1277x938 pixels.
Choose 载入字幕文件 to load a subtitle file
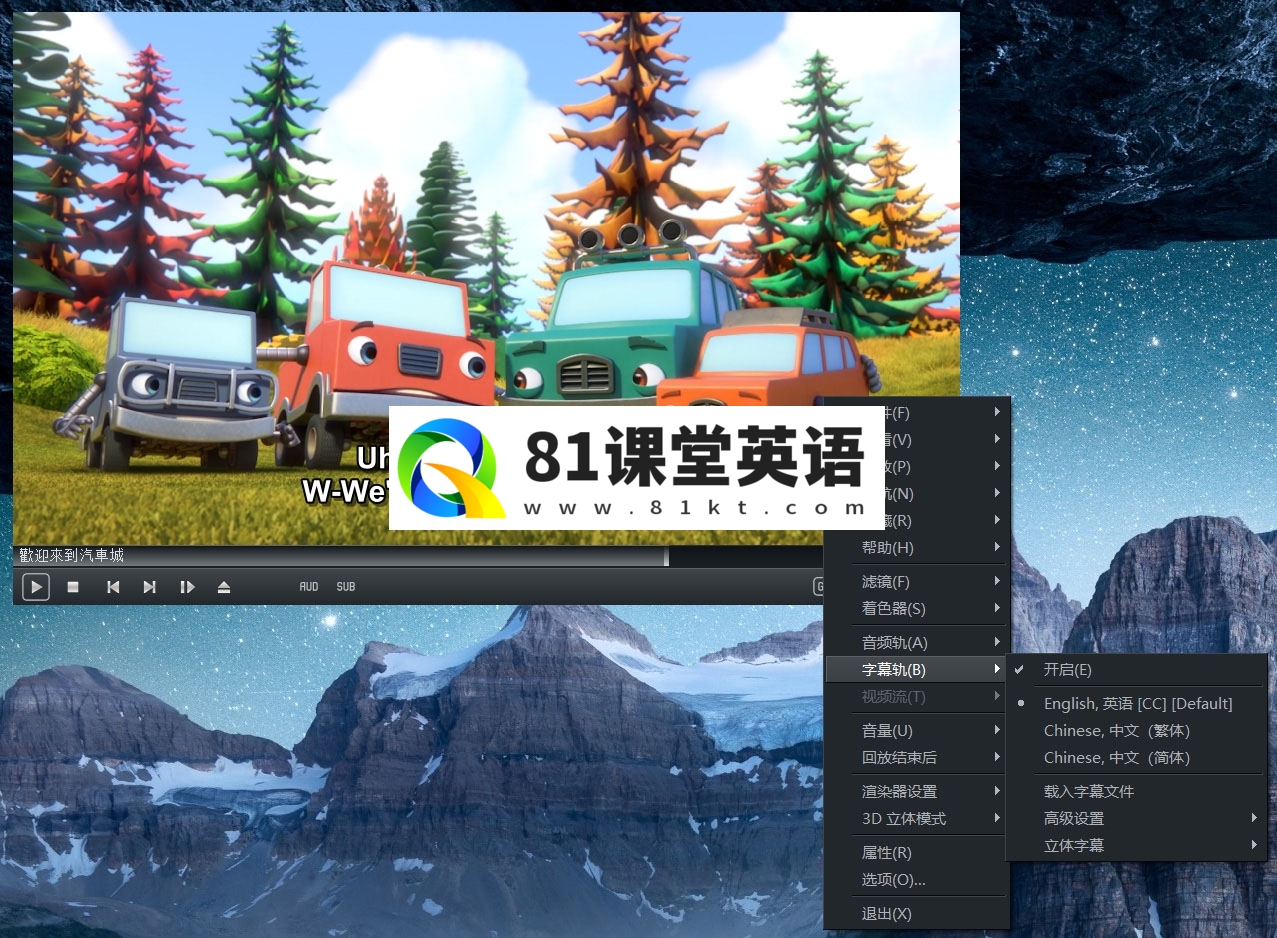(x=1137, y=792)
